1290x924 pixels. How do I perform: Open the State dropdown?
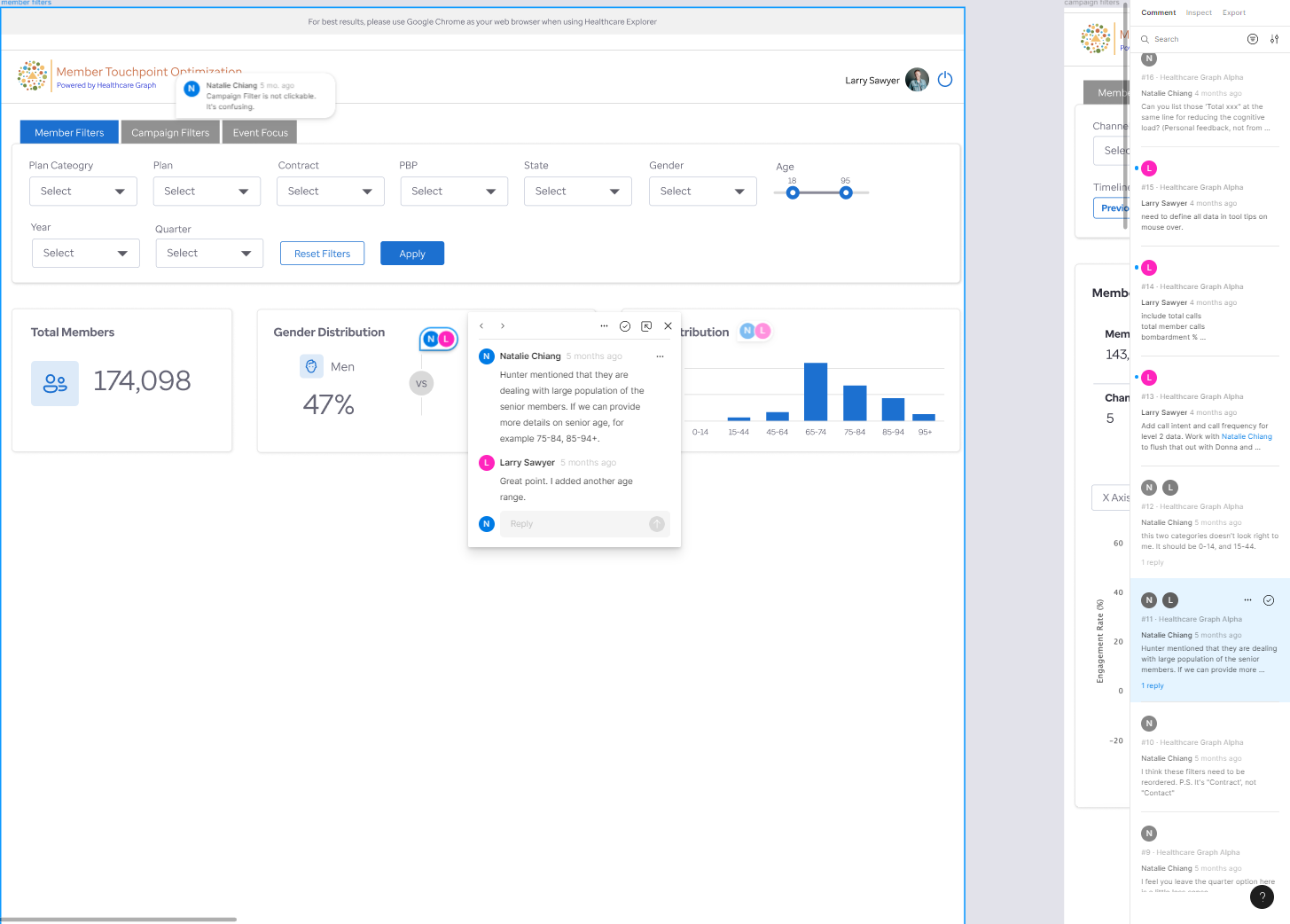point(578,192)
